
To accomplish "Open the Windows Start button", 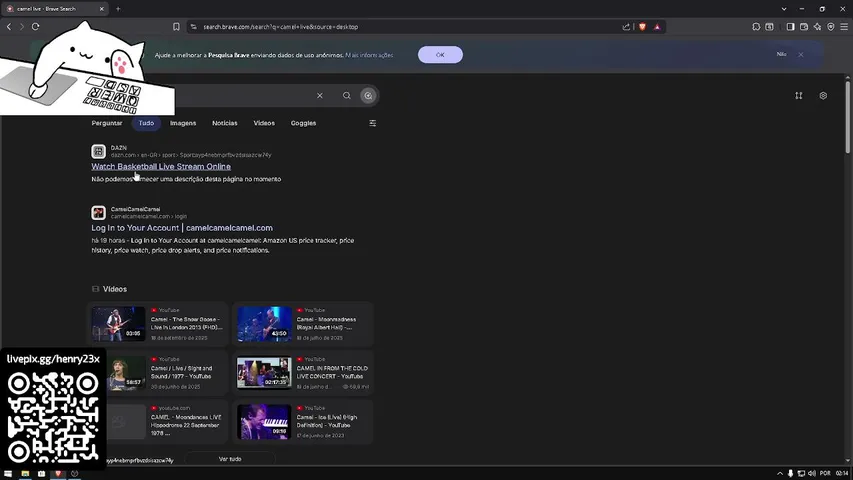I will [x=8, y=473].
